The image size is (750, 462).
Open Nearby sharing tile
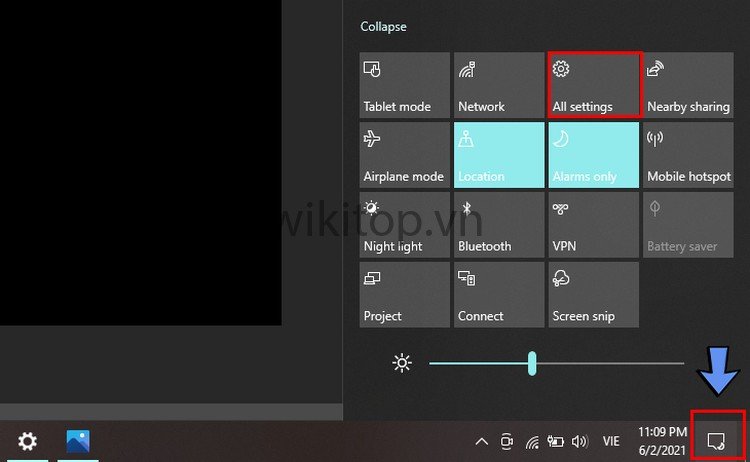click(x=688, y=85)
